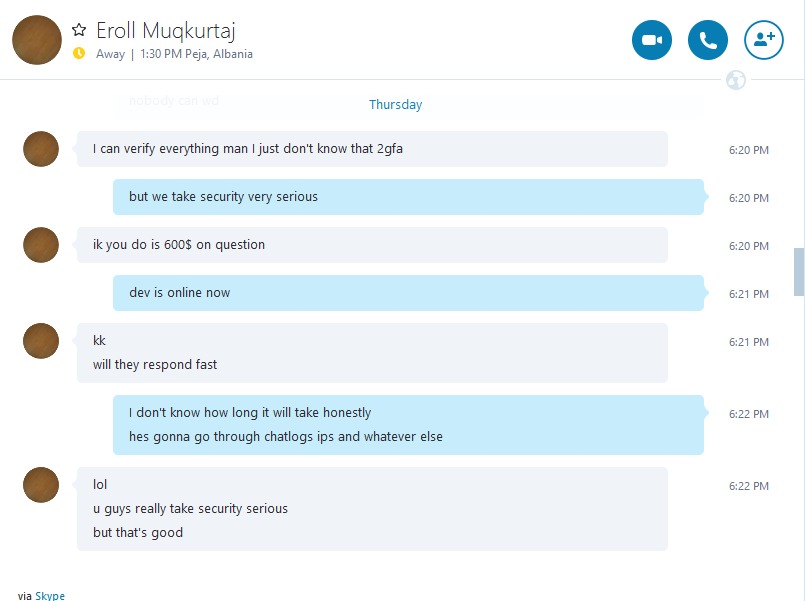
Task: Click the avatar beside the 2gfa message
Action: tap(41, 149)
